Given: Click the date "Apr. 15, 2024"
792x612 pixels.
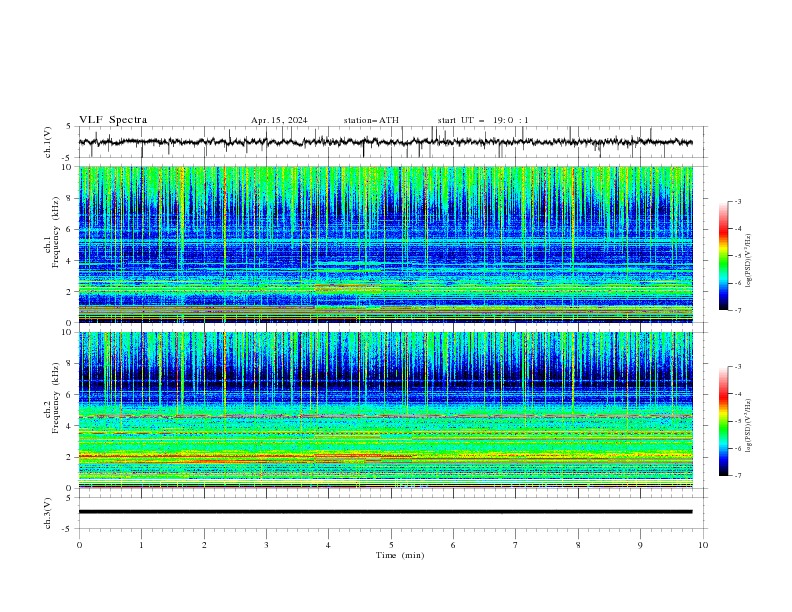Looking at the screenshot, I should (279, 120).
